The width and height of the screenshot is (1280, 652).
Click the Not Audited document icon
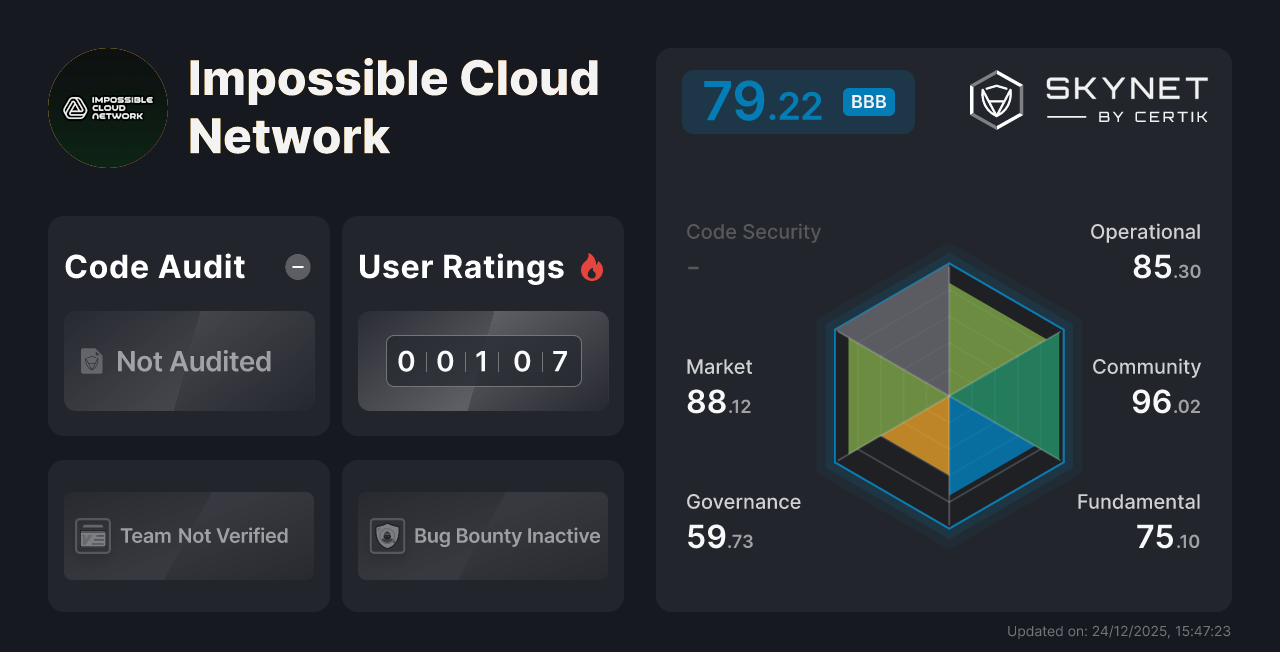[x=92, y=361]
